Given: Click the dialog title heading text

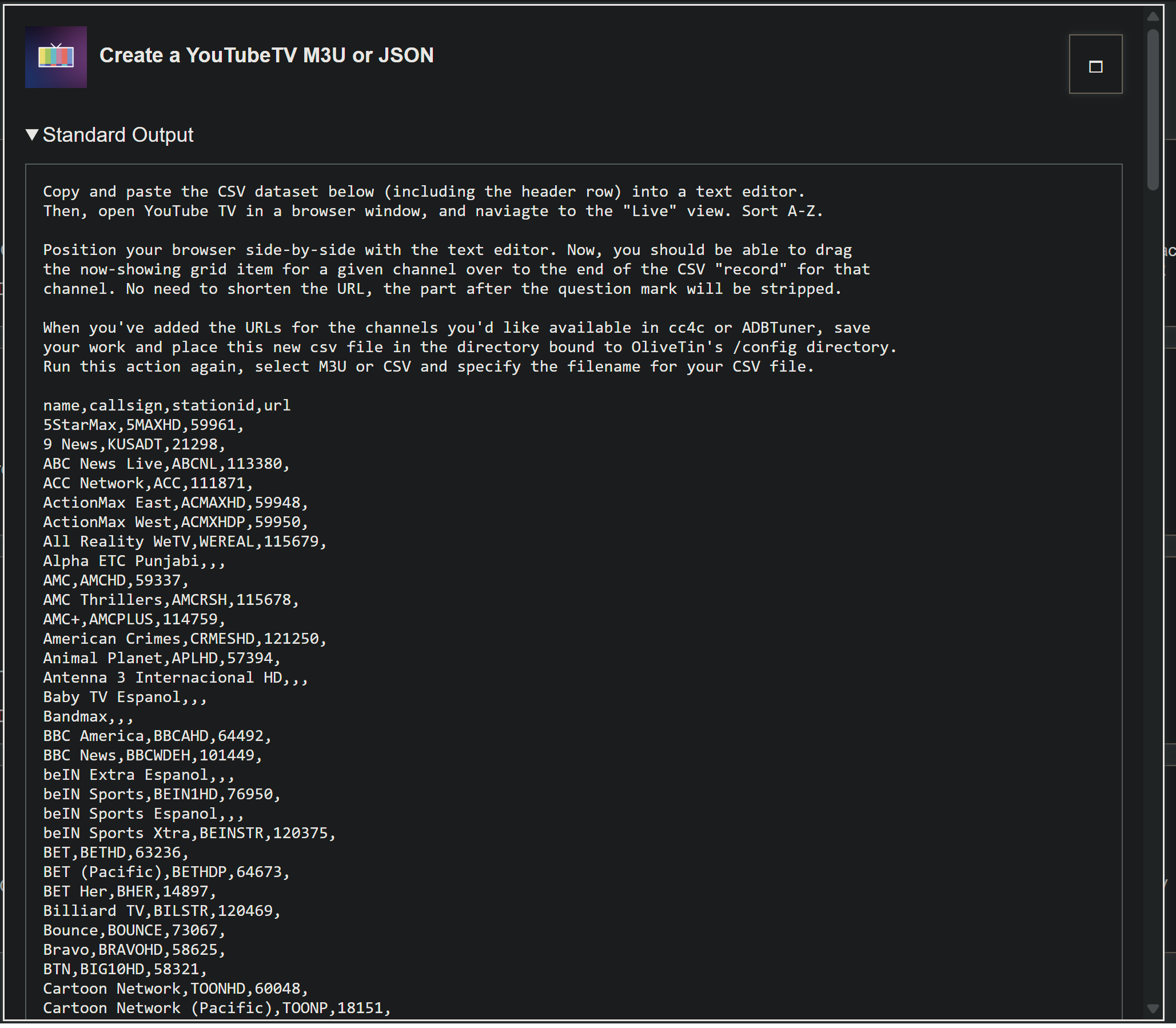Looking at the screenshot, I should (x=266, y=55).
